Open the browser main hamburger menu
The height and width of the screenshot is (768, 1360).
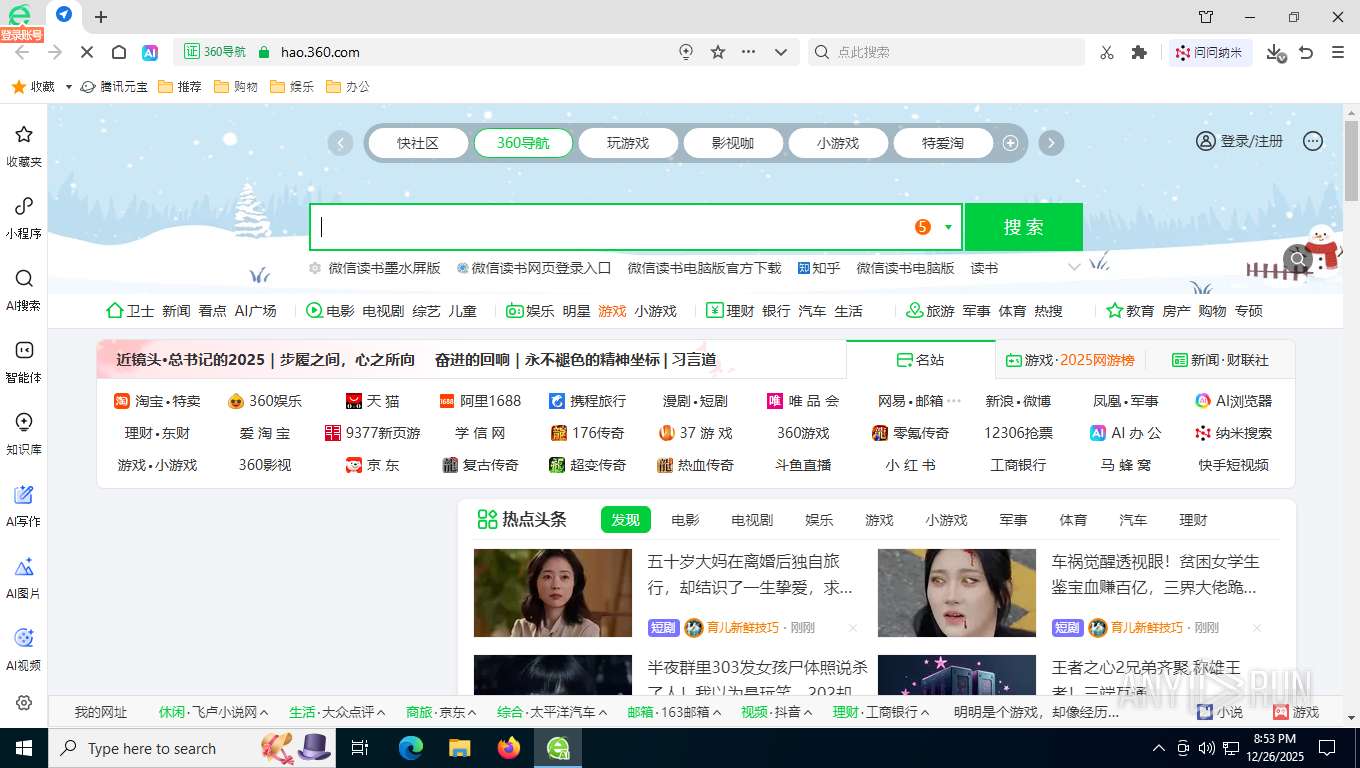pyautogui.click(x=1338, y=52)
